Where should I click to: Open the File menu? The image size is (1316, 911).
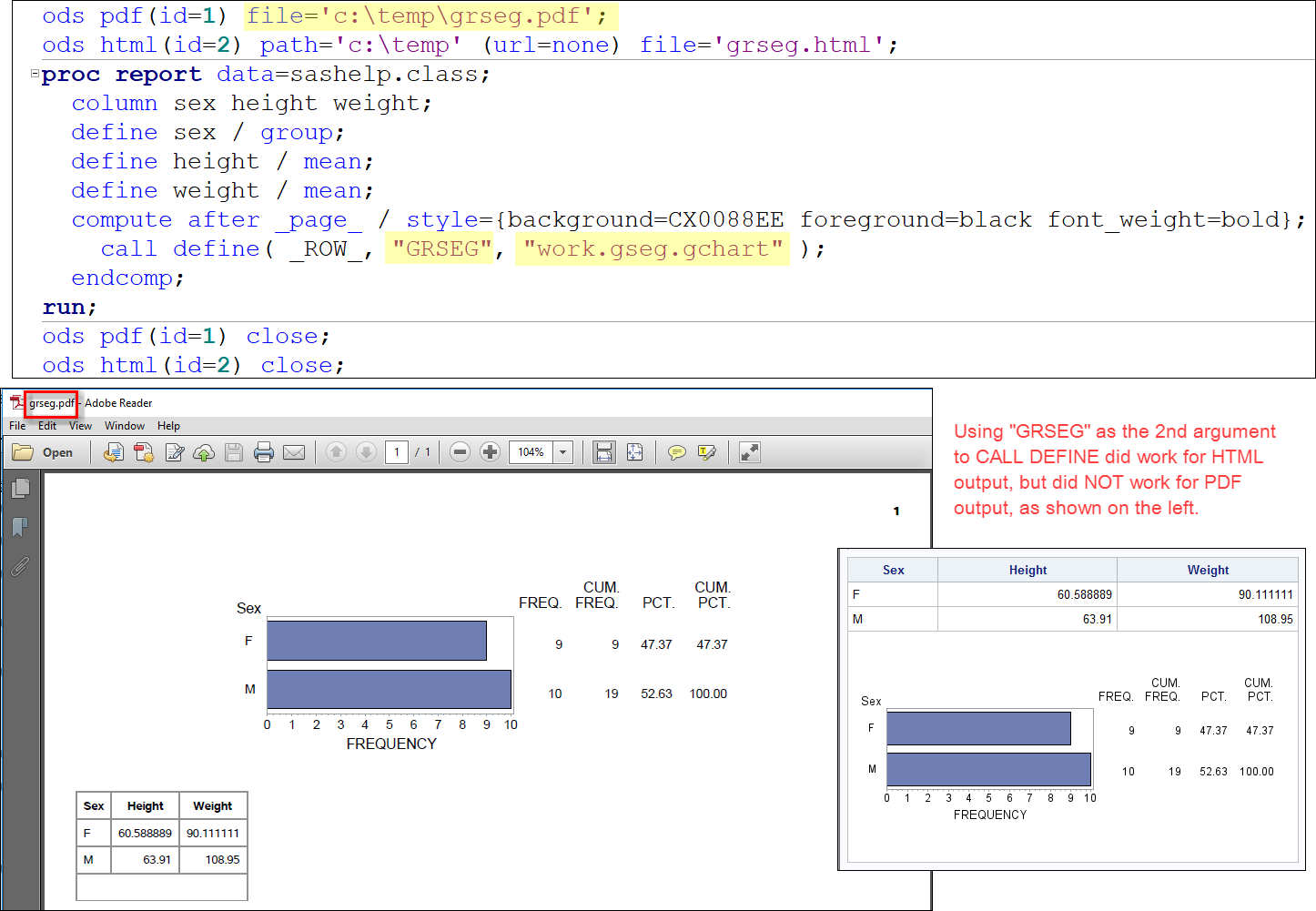17,426
